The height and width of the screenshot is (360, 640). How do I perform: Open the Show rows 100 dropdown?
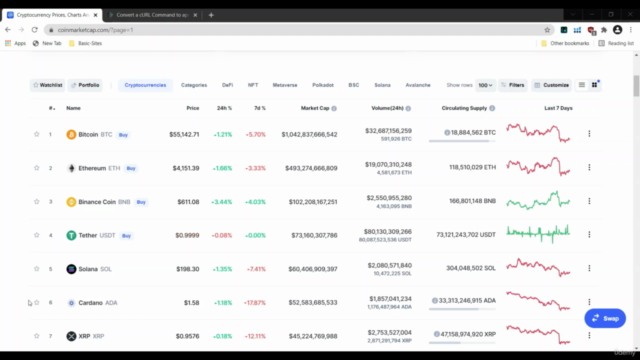pyautogui.click(x=485, y=85)
